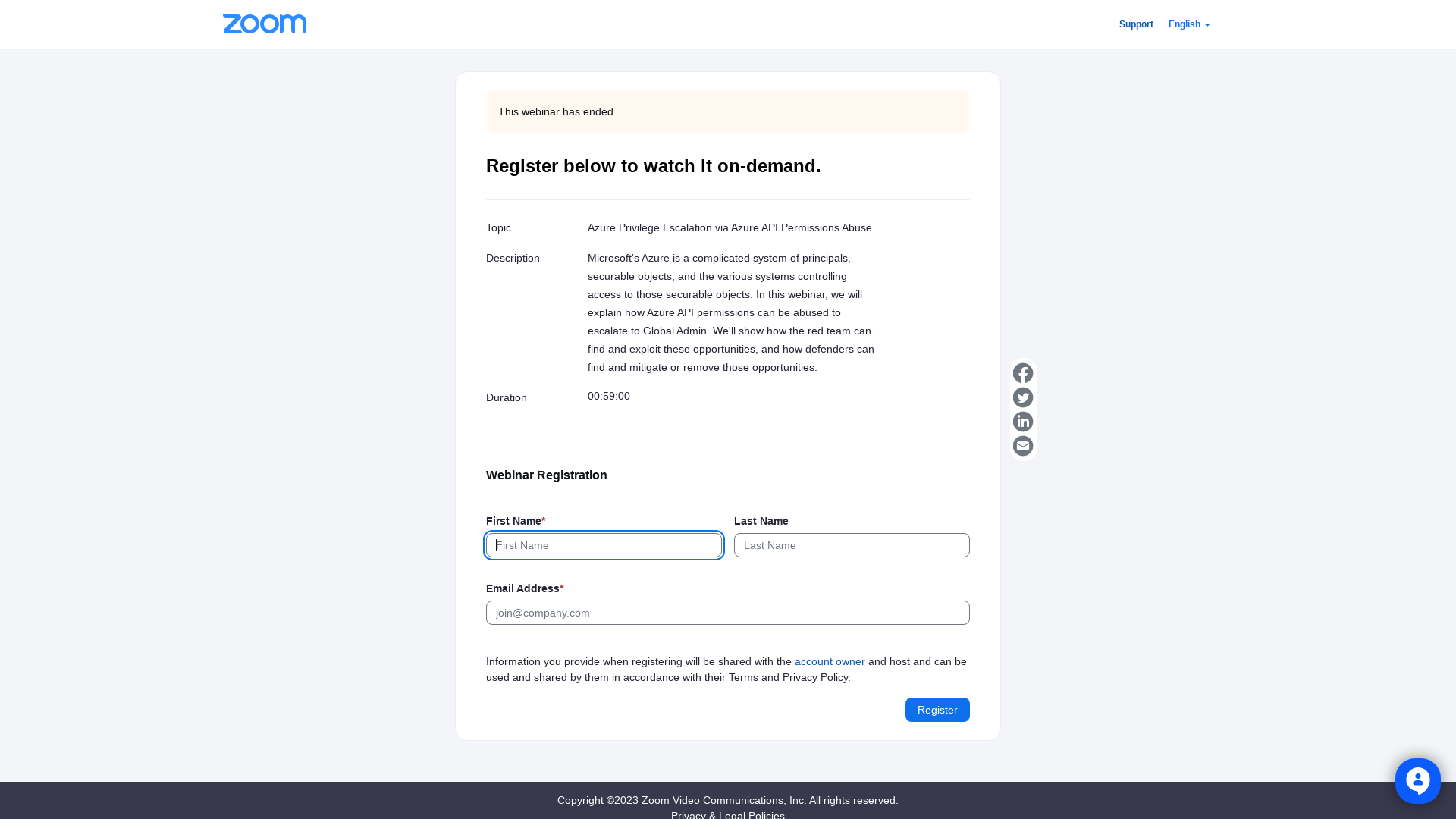The image size is (1456, 819).
Task: Open the chat support bot
Action: (x=1417, y=781)
